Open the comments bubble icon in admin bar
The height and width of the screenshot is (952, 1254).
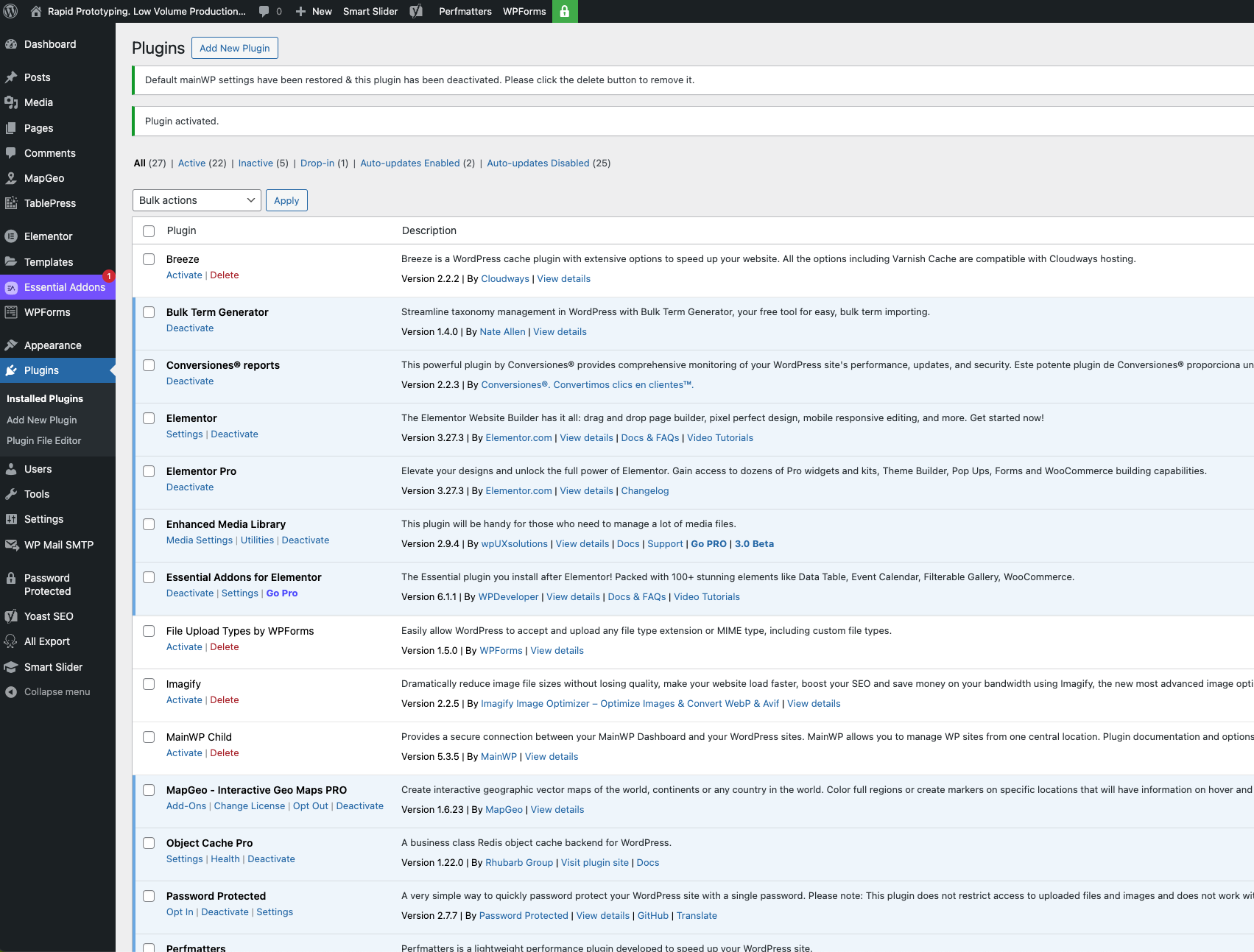(x=263, y=11)
